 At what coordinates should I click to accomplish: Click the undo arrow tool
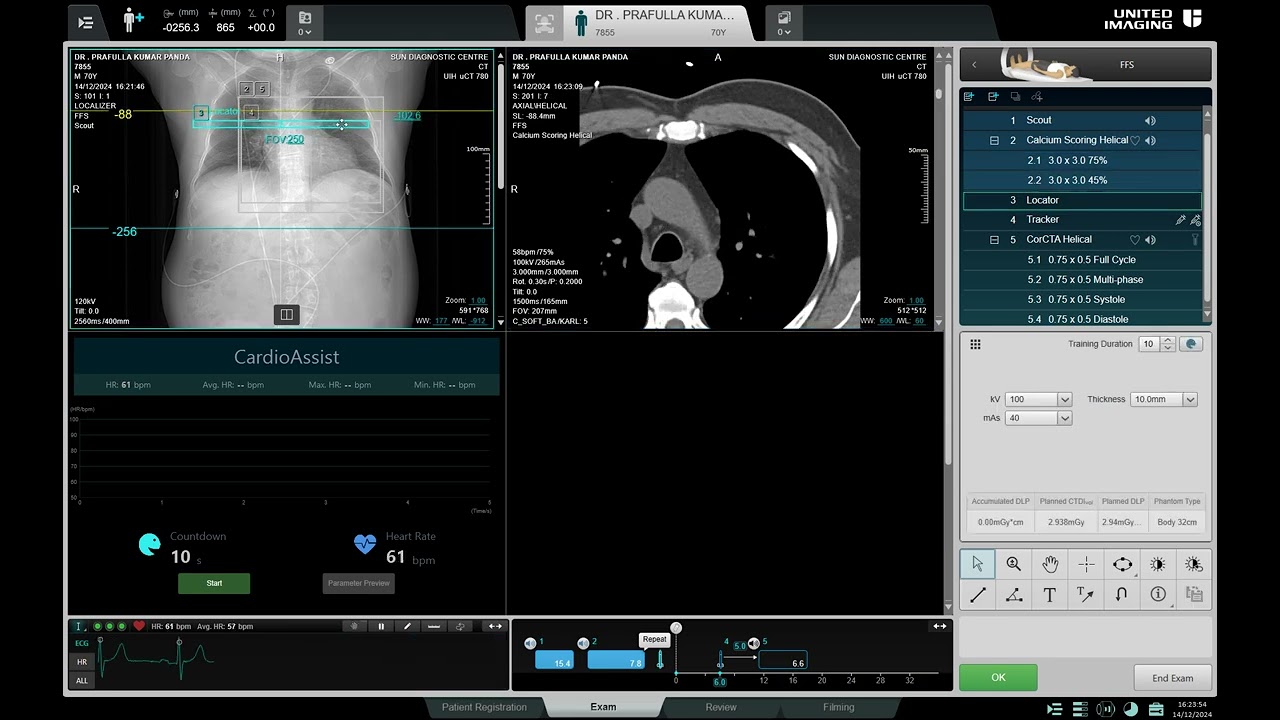pyautogui.click(x=1122, y=594)
